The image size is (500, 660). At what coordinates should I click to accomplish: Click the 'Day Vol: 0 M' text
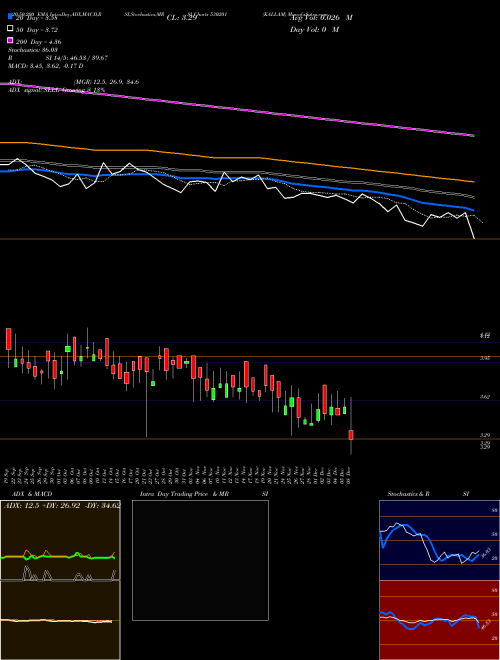click(x=314, y=29)
